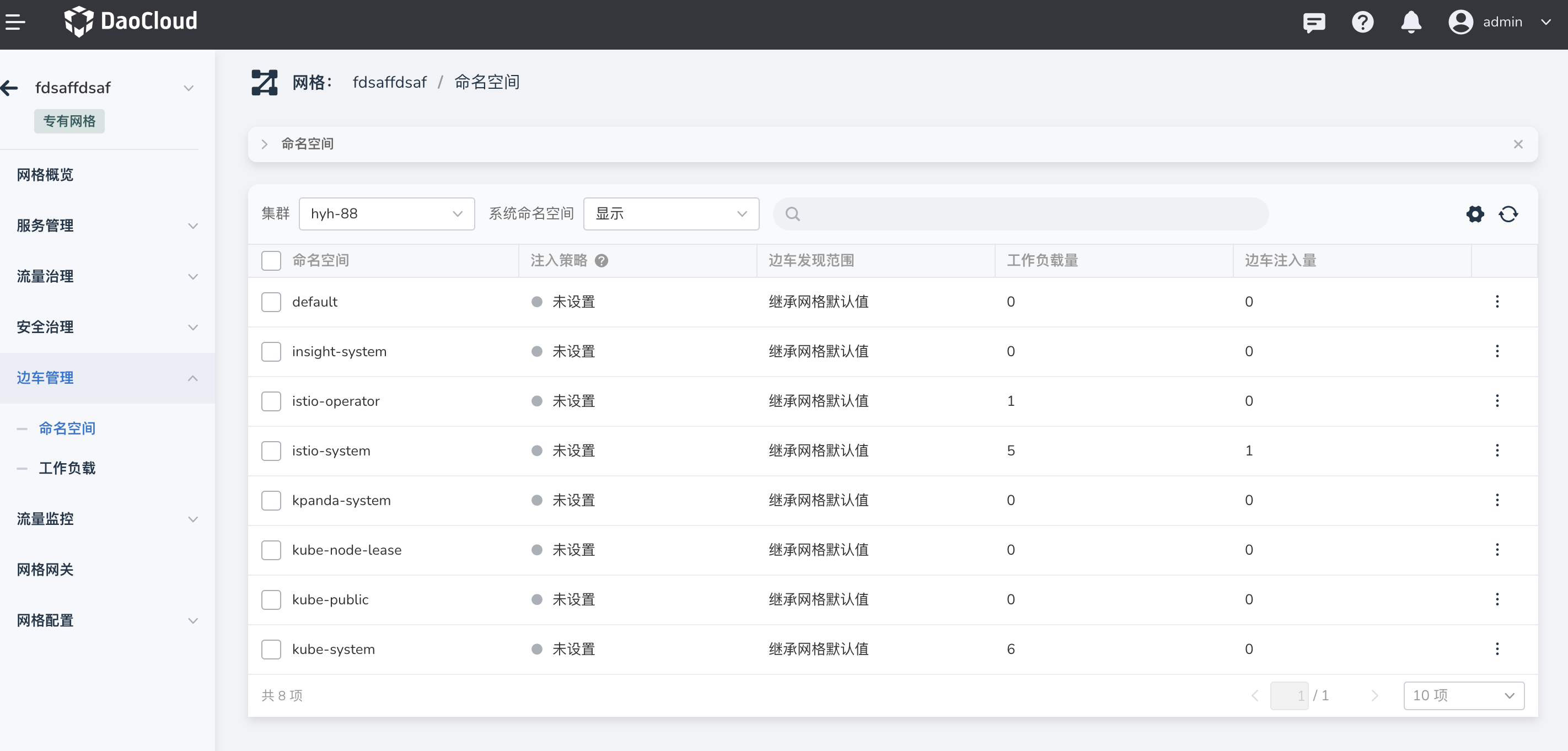Open more actions for istio-system row

[x=1497, y=450]
